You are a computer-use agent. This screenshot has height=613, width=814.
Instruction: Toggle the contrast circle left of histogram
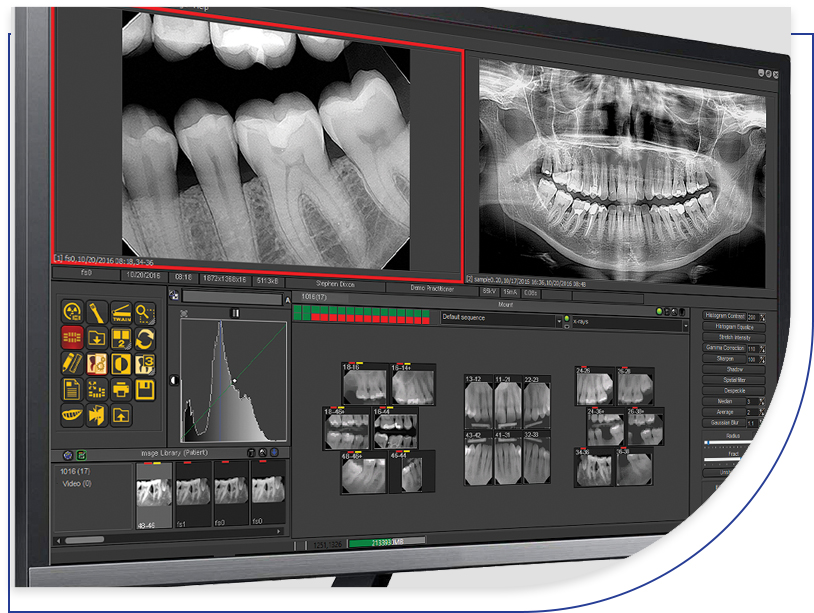pos(173,380)
